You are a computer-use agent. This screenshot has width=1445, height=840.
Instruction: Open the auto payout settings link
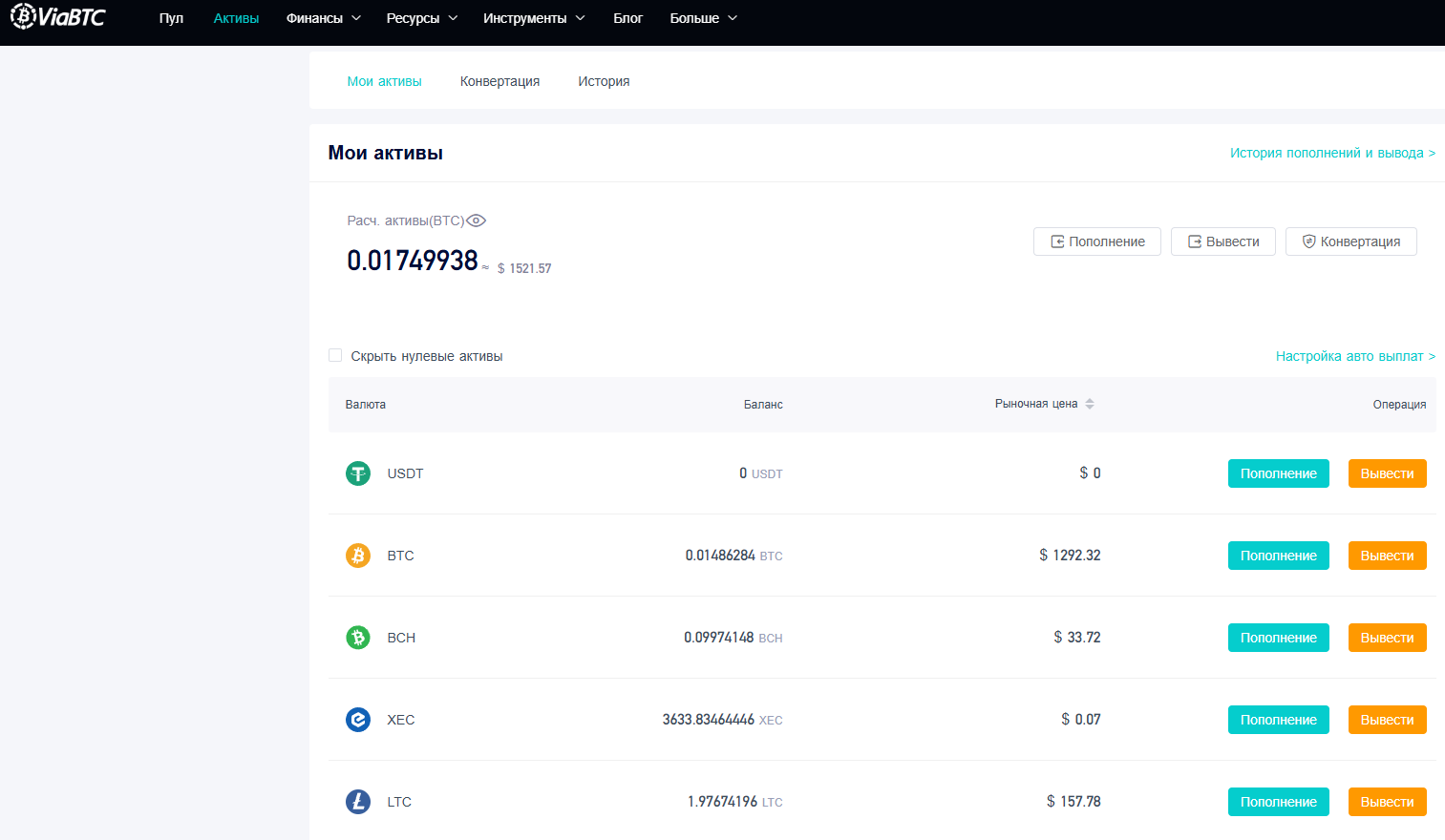1355,356
